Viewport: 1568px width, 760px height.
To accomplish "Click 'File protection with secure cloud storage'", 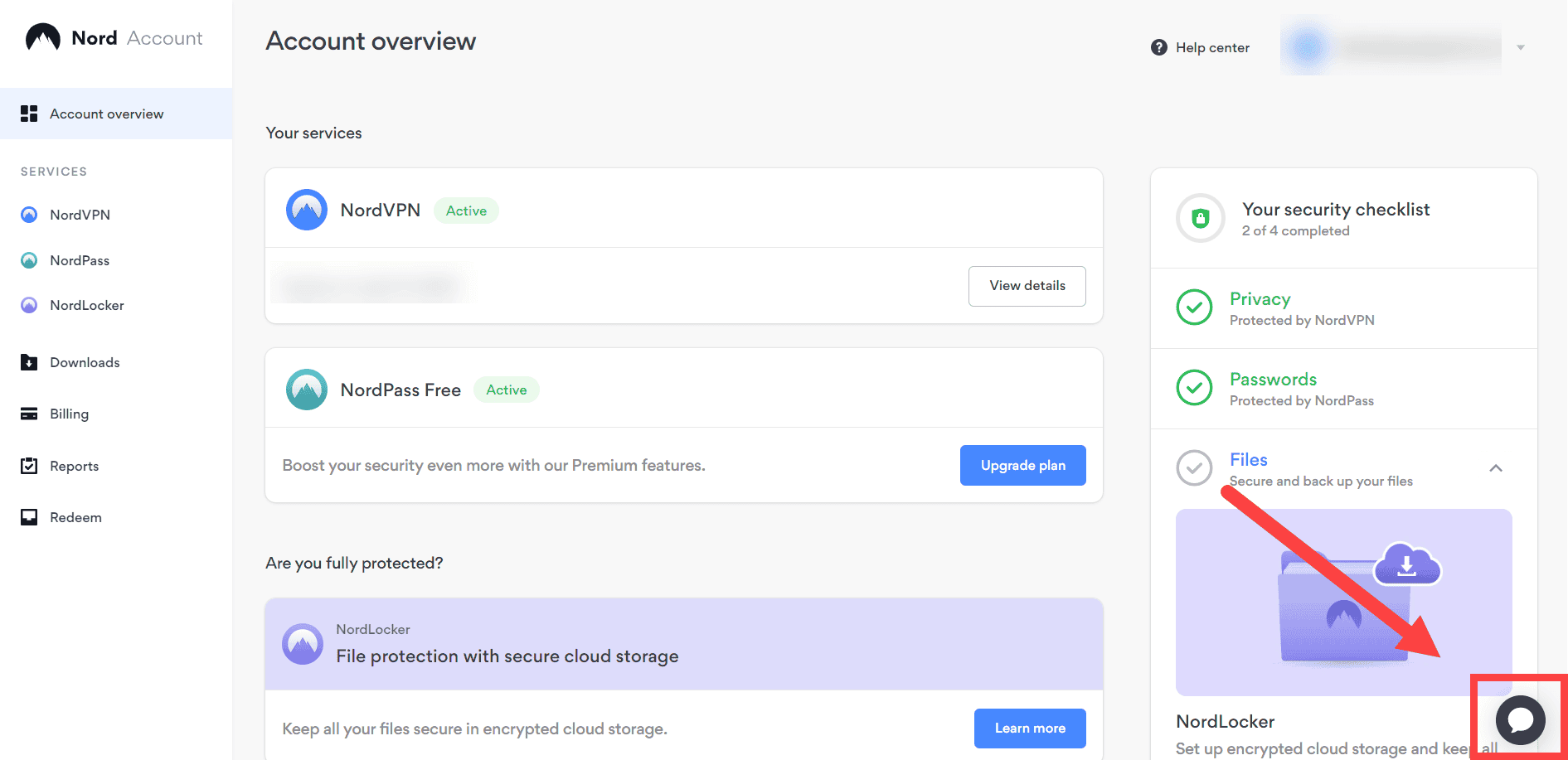I will [507, 656].
